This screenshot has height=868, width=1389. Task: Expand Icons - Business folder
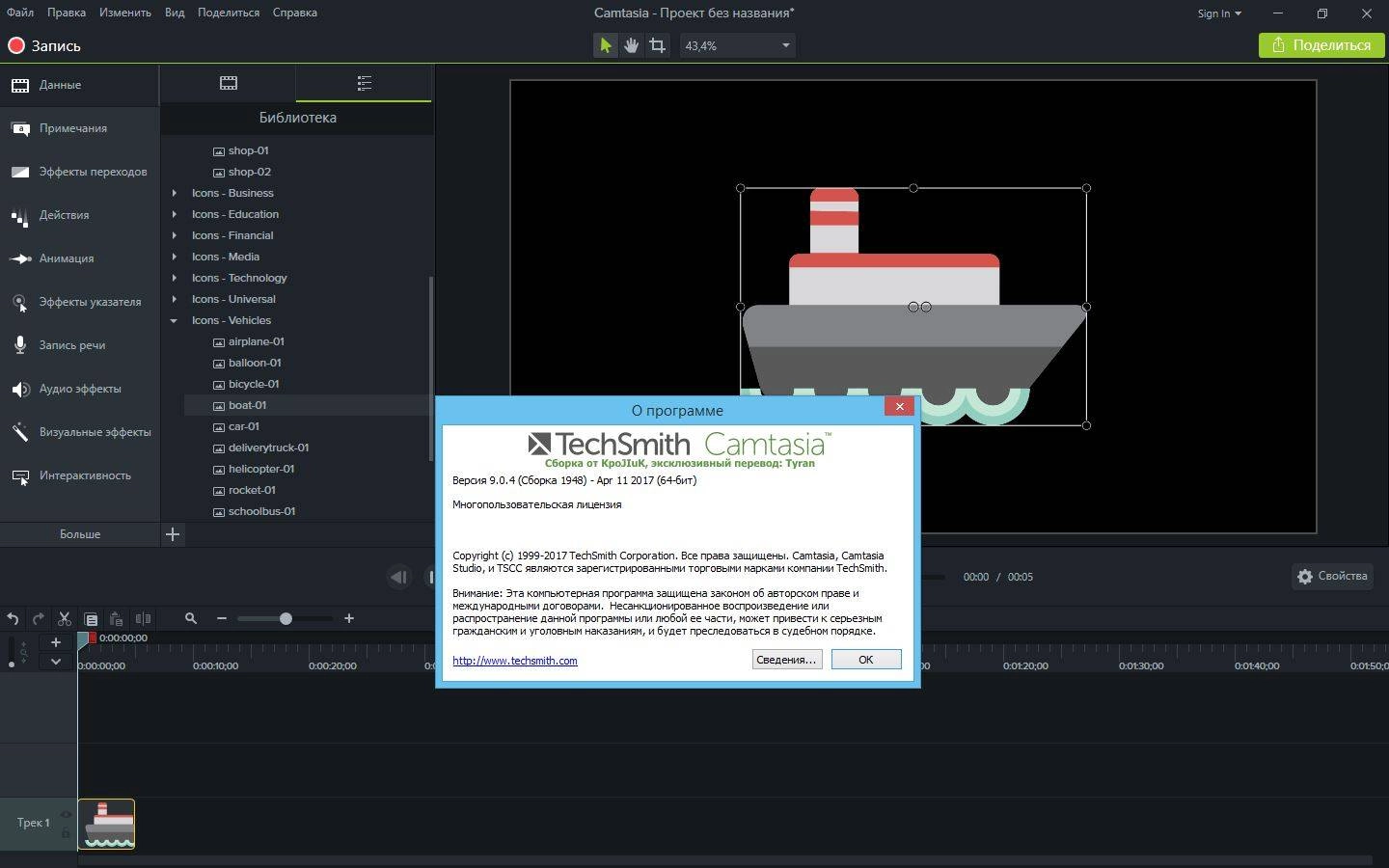pos(175,193)
